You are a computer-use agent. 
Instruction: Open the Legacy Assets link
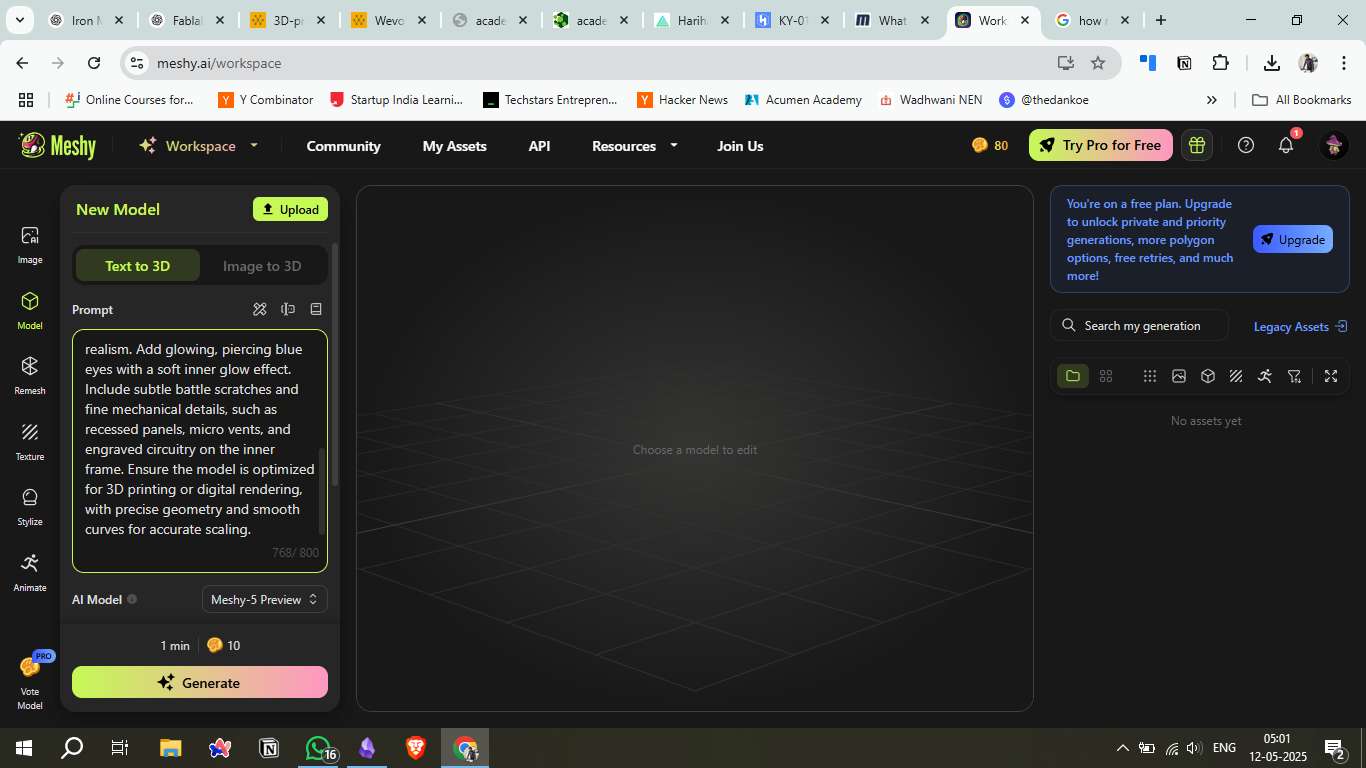pyautogui.click(x=1300, y=326)
